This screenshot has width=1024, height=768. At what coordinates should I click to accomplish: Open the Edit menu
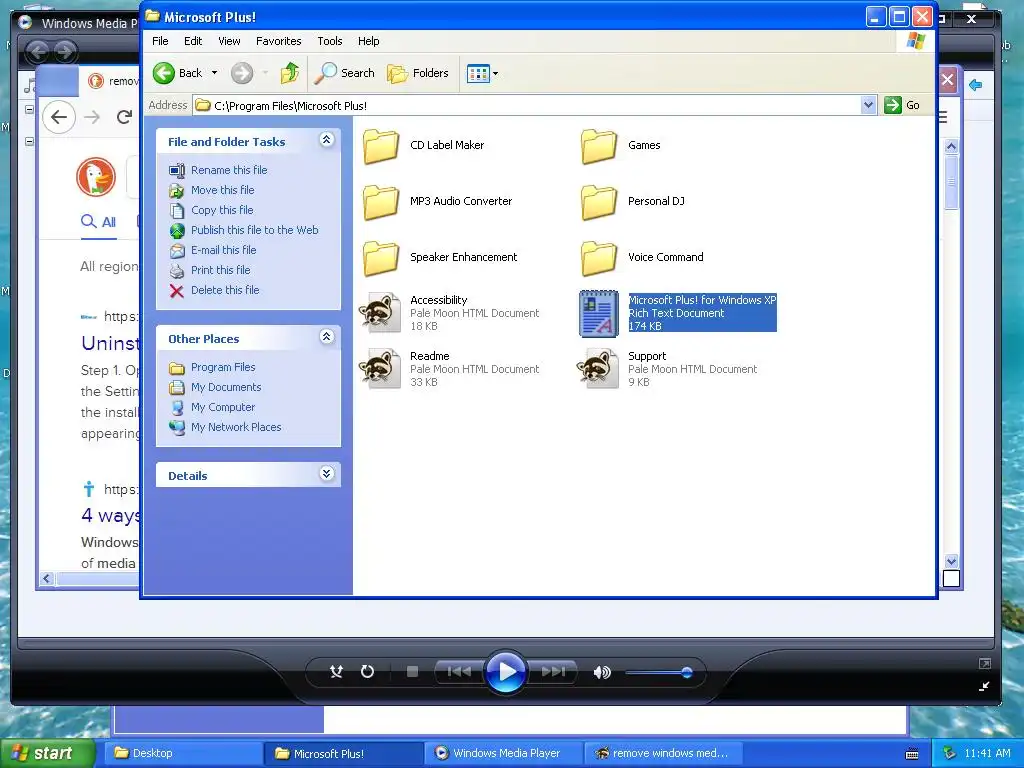(193, 41)
